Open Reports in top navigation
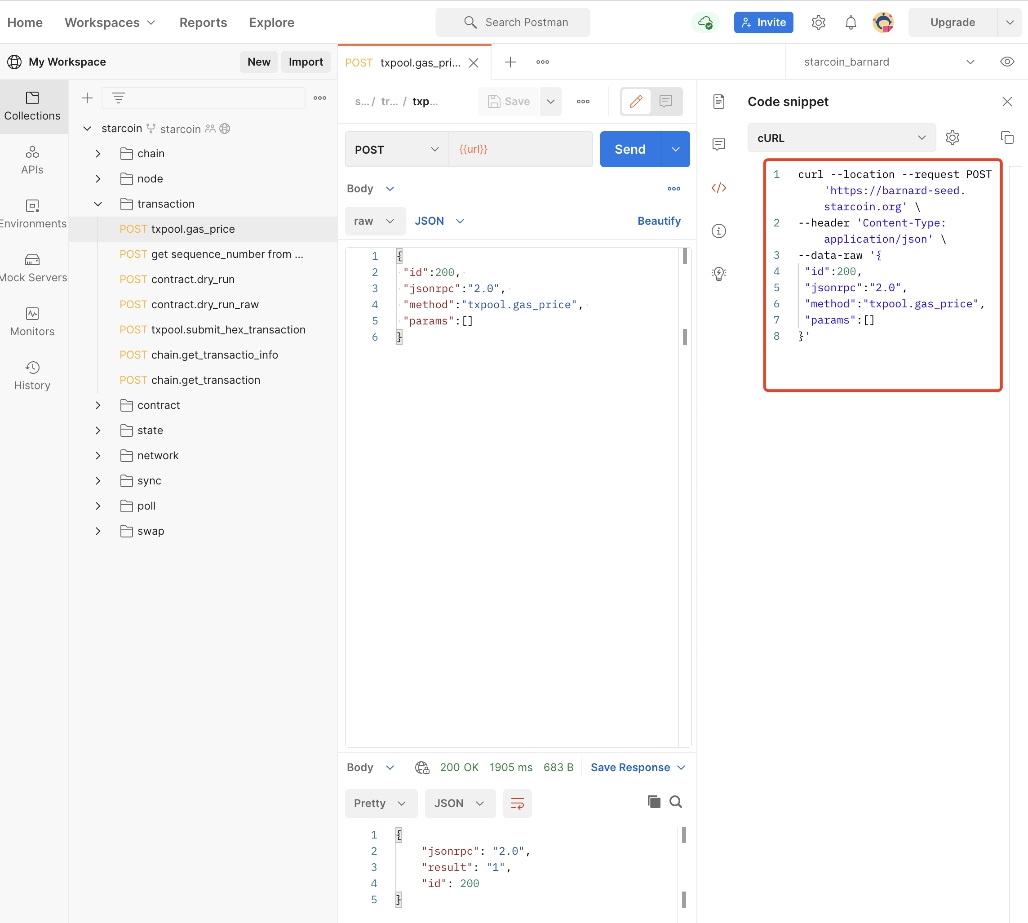1028x923 pixels. pyautogui.click(x=203, y=22)
